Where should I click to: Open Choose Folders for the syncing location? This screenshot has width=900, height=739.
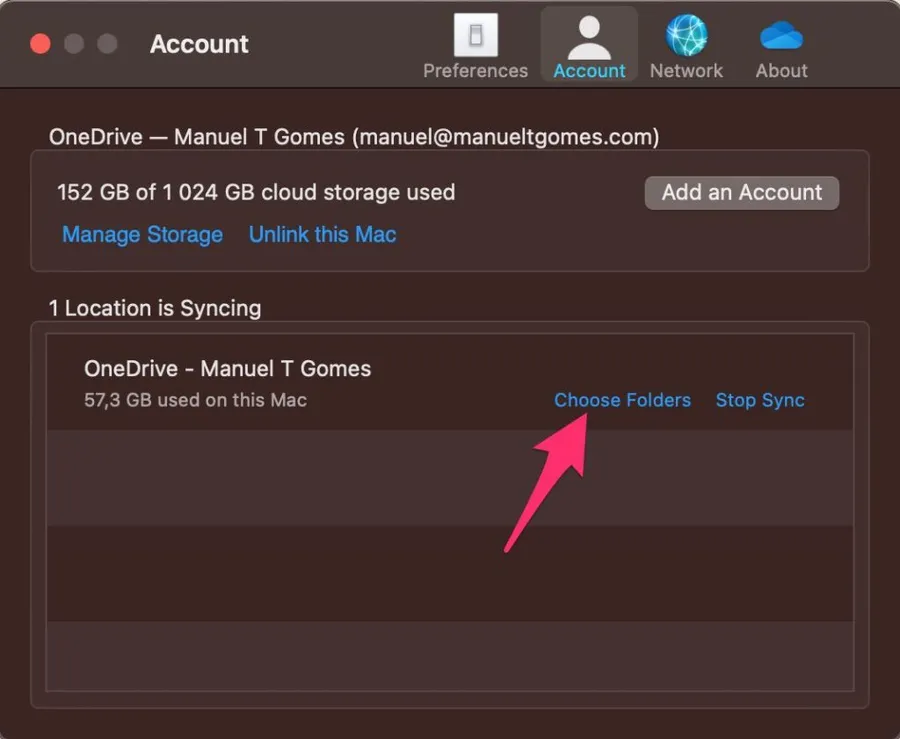coord(622,400)
